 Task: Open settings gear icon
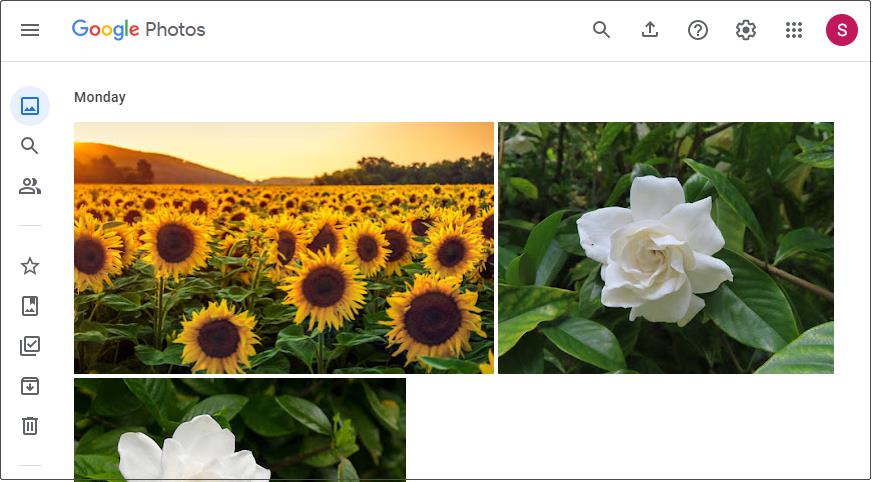746,30
